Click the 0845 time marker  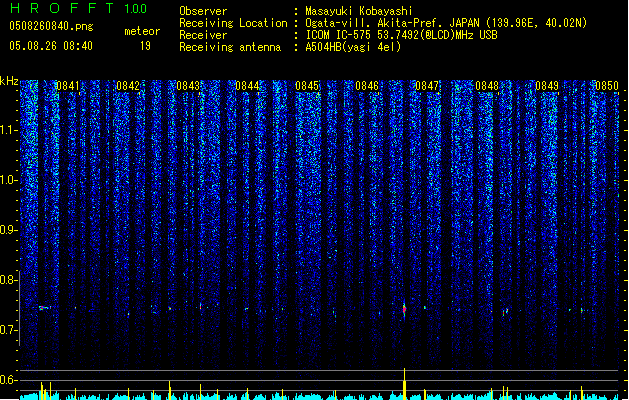pyautogui.click(x=307, y=86)
